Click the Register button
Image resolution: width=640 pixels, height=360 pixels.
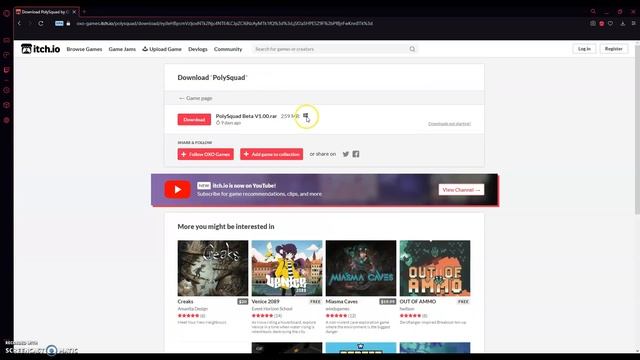pyautogui.click(x=613, y=49)
